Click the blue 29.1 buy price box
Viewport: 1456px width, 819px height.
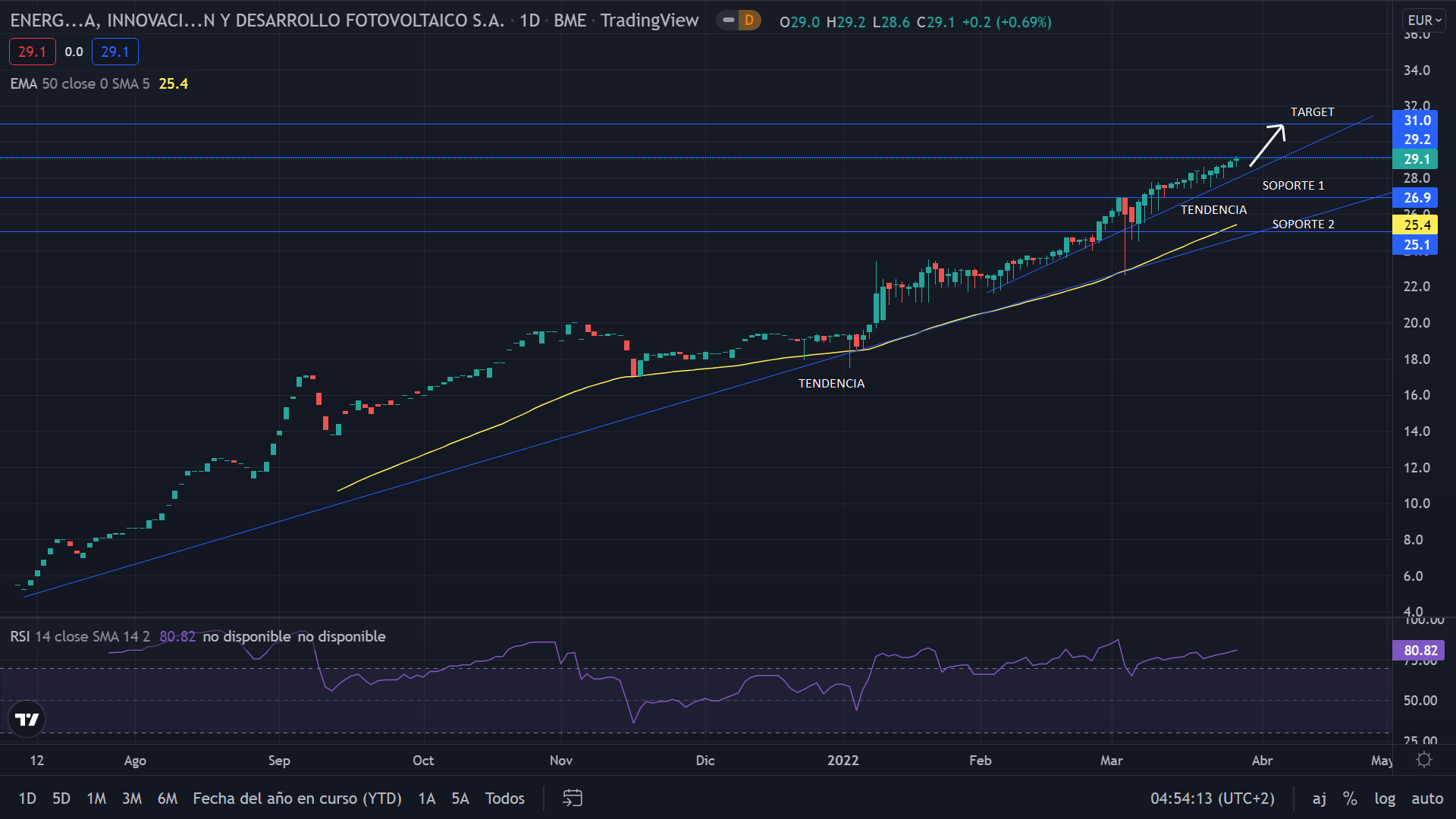(x=115, y=52)
